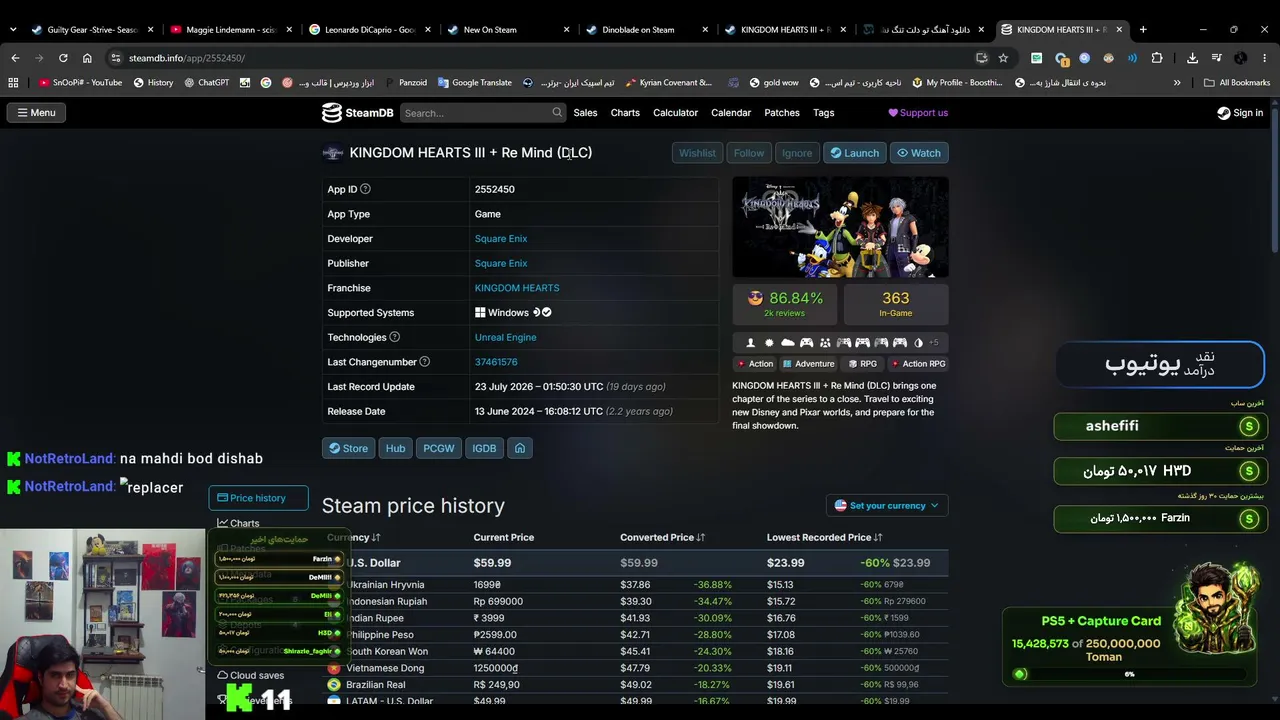Launch the game with Launch button

[855, 153]
